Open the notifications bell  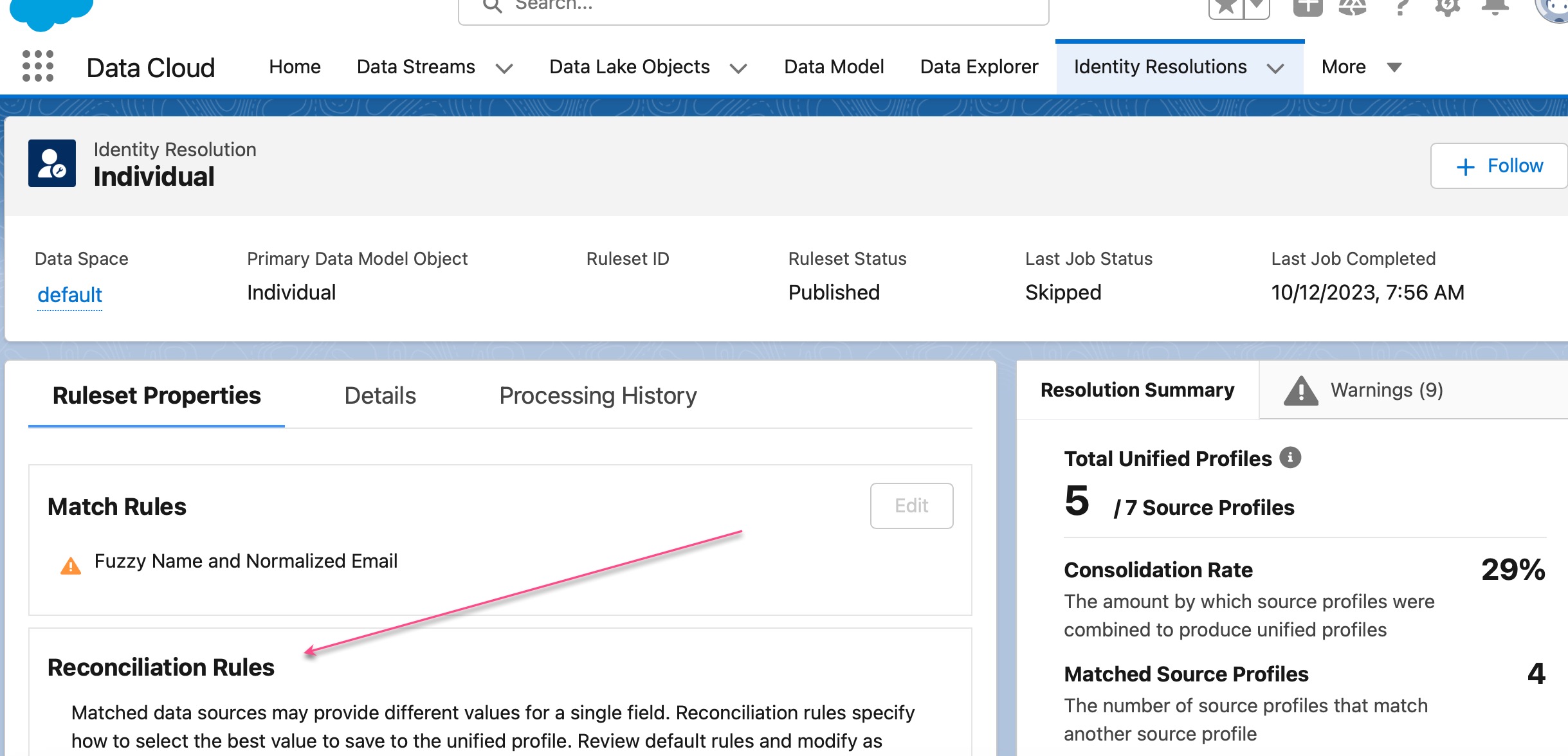1495,6
